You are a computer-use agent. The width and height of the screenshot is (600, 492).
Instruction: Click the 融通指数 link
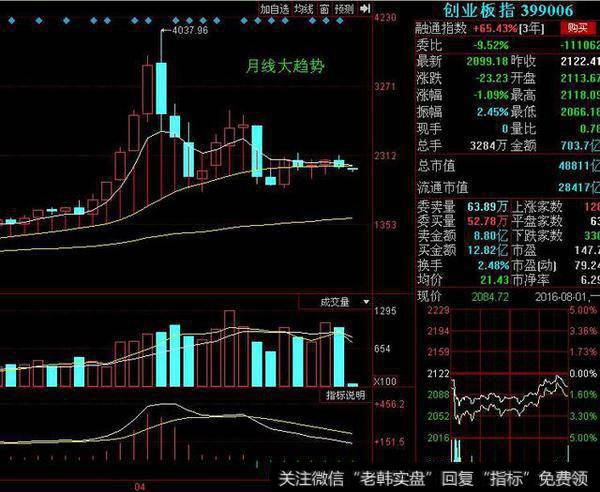click(441, 28)
